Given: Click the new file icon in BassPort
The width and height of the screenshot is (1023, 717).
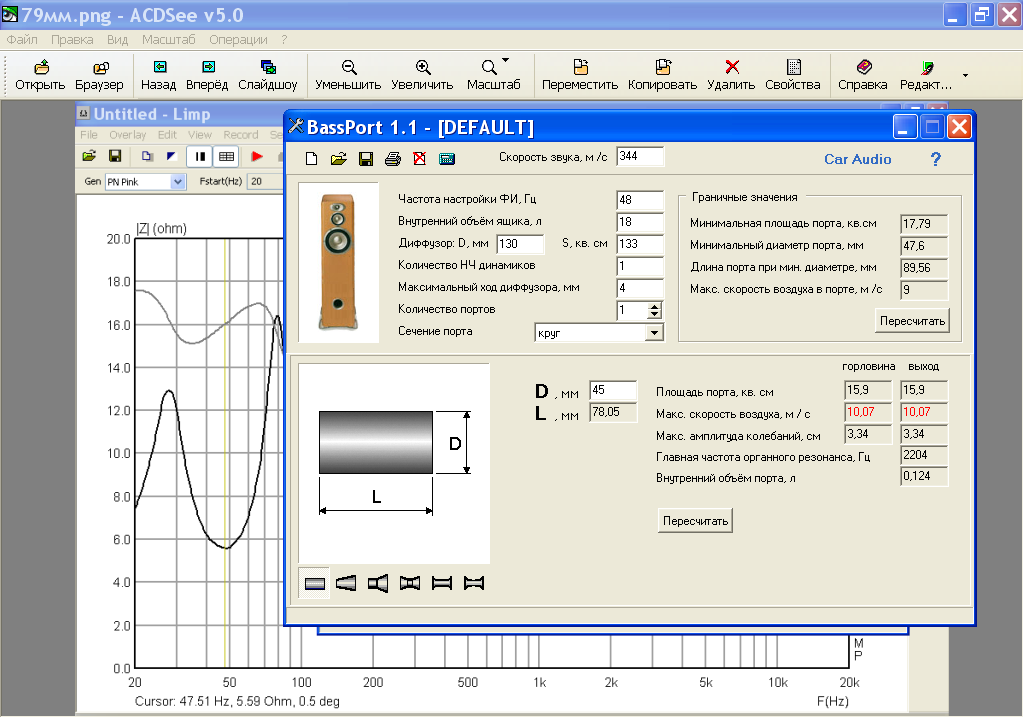Looking at the screenshot, I should [311, 159].
